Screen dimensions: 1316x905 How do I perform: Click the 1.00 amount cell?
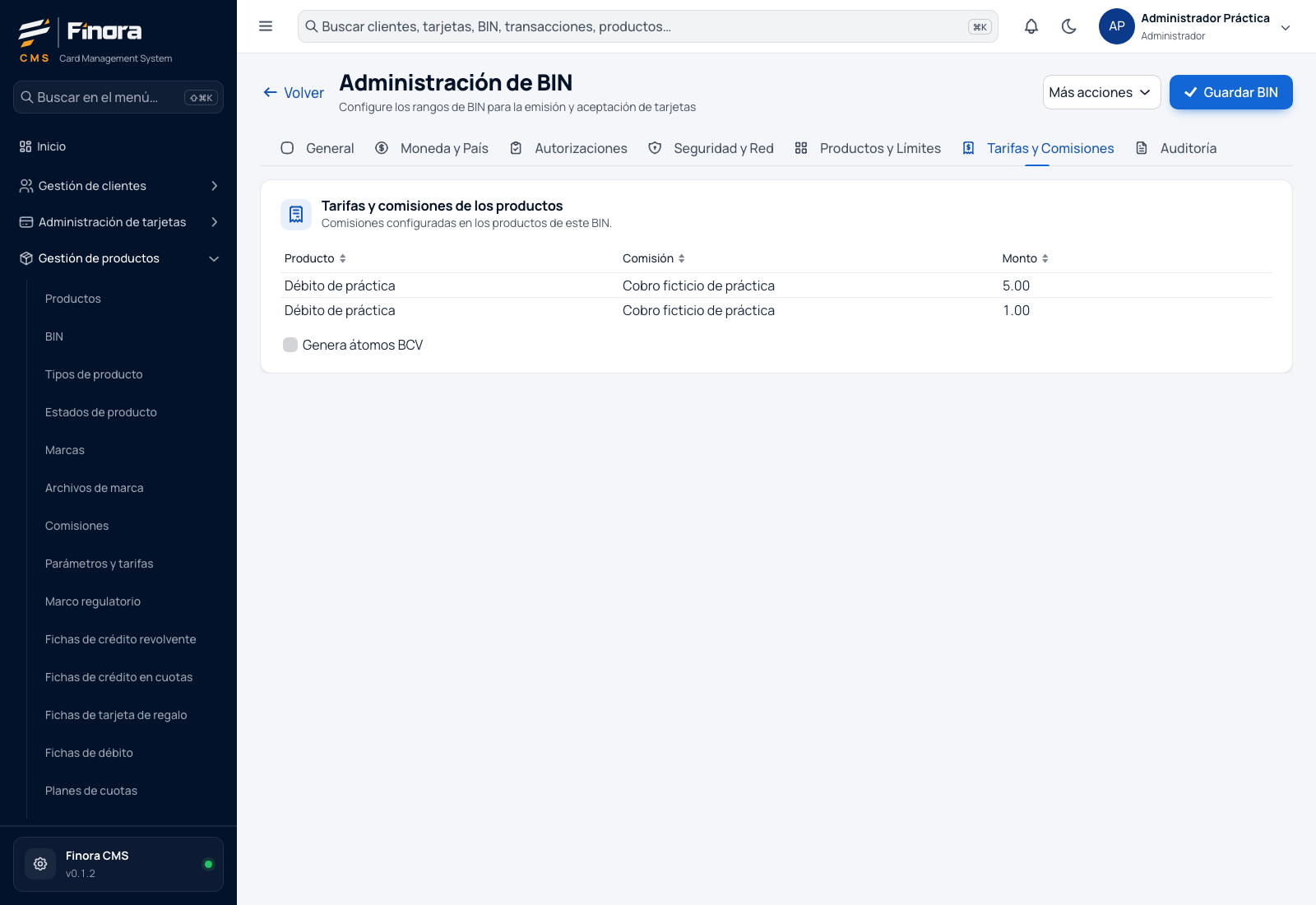1016,310
